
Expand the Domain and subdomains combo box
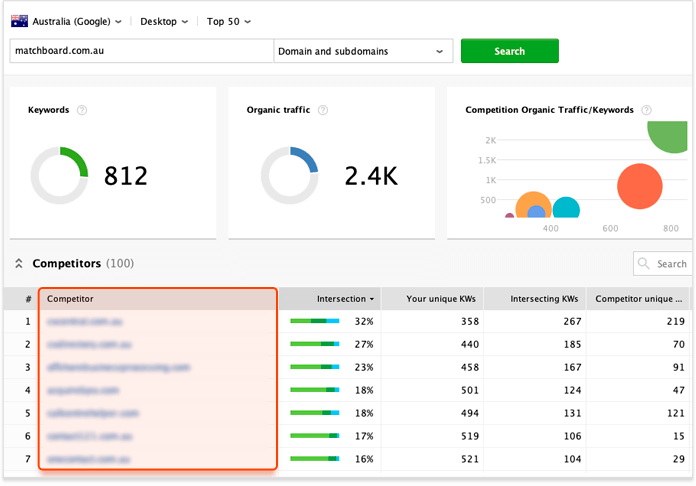[363, 51]
